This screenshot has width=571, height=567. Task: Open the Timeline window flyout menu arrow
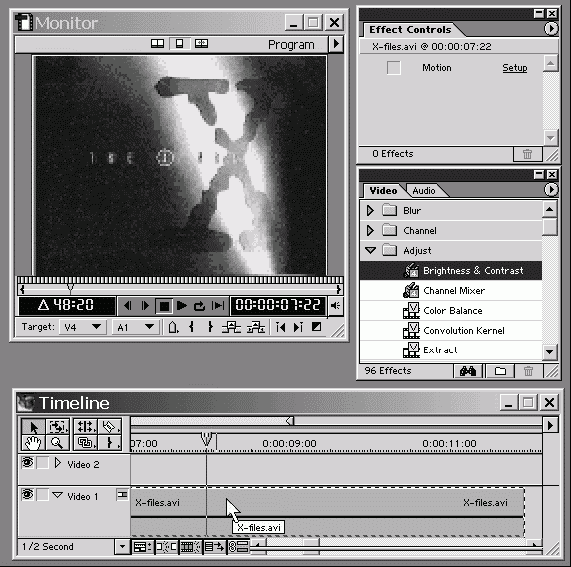click(x=551, y=425)
